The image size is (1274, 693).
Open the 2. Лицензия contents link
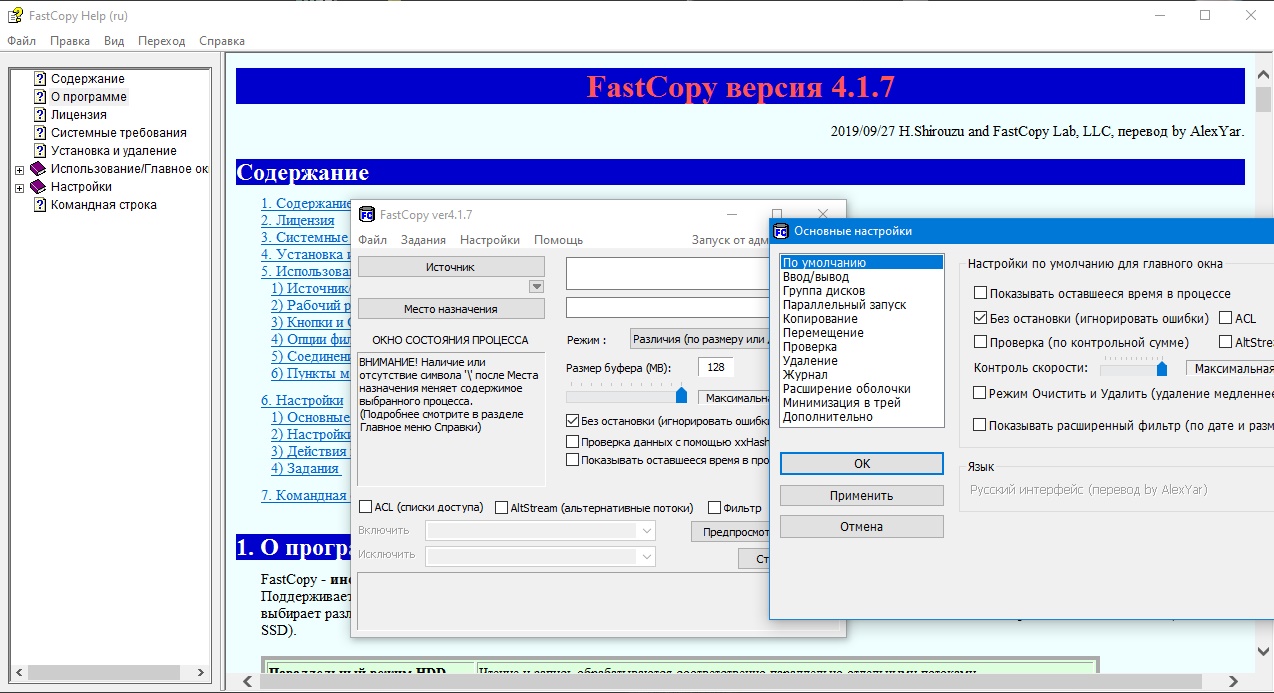click(x=298, y=220)
